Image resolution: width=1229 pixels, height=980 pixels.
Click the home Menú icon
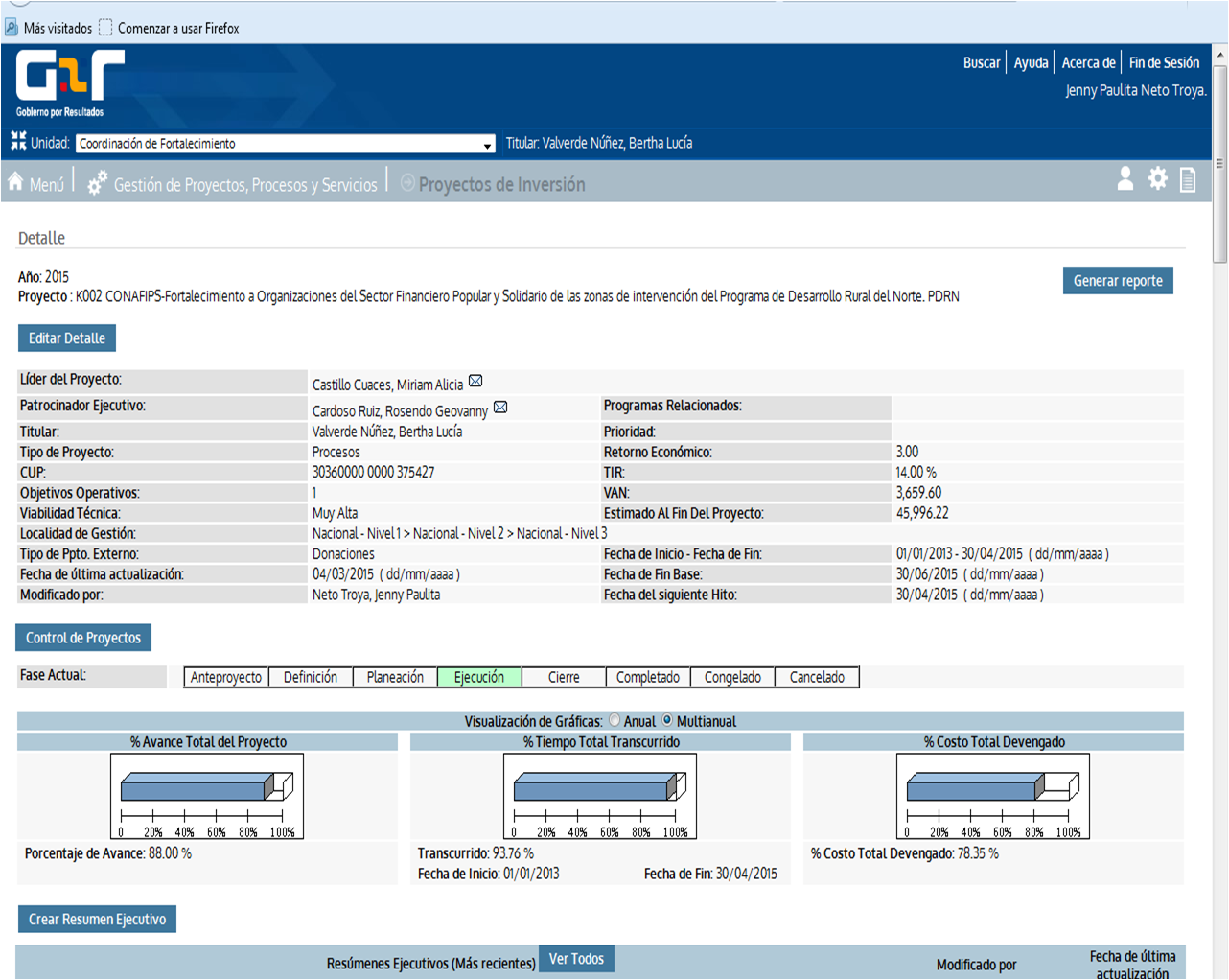click(x=16, y=182)
